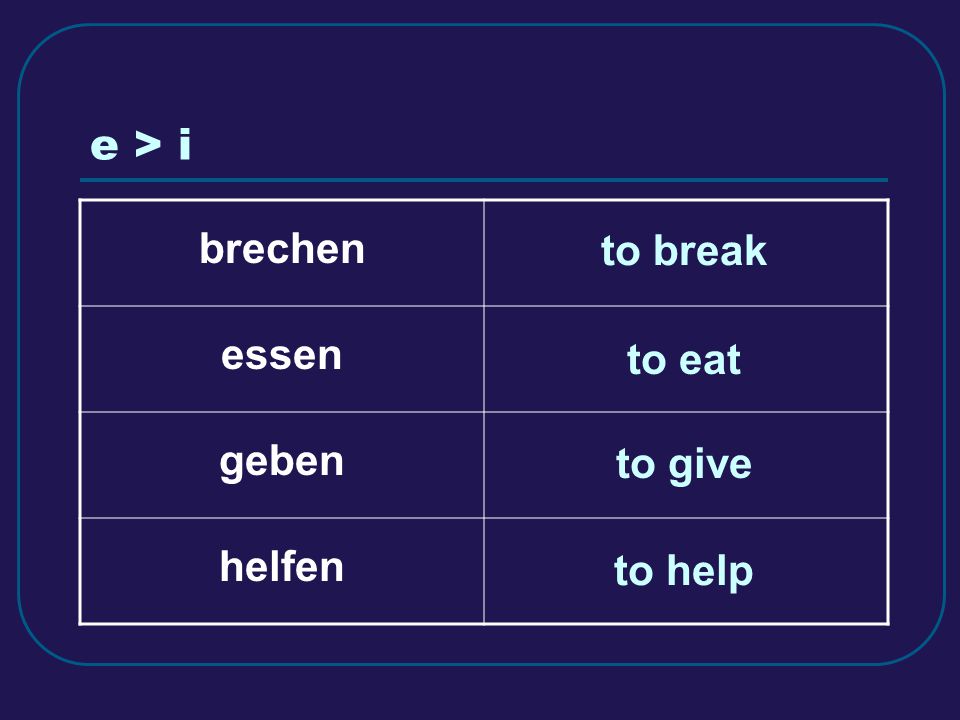Click the 'to give' translation cell

pyautogui.click(x=686, y=465)
